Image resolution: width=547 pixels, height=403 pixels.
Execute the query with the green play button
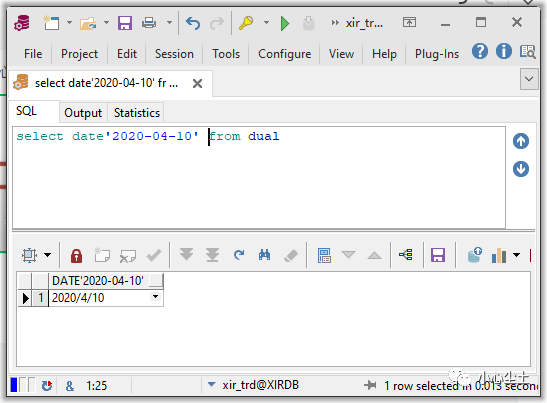(285, 23)
